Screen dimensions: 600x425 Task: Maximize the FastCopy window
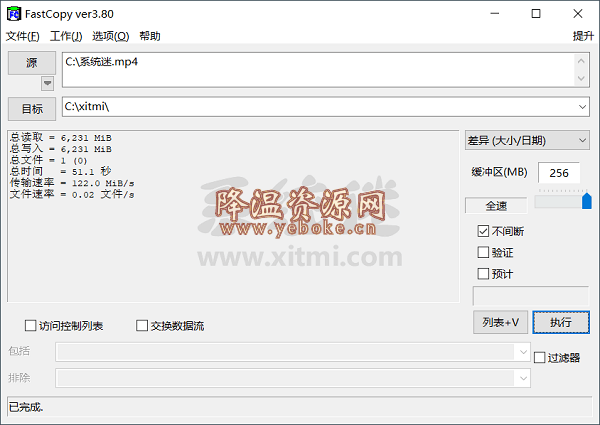point(536,14)
